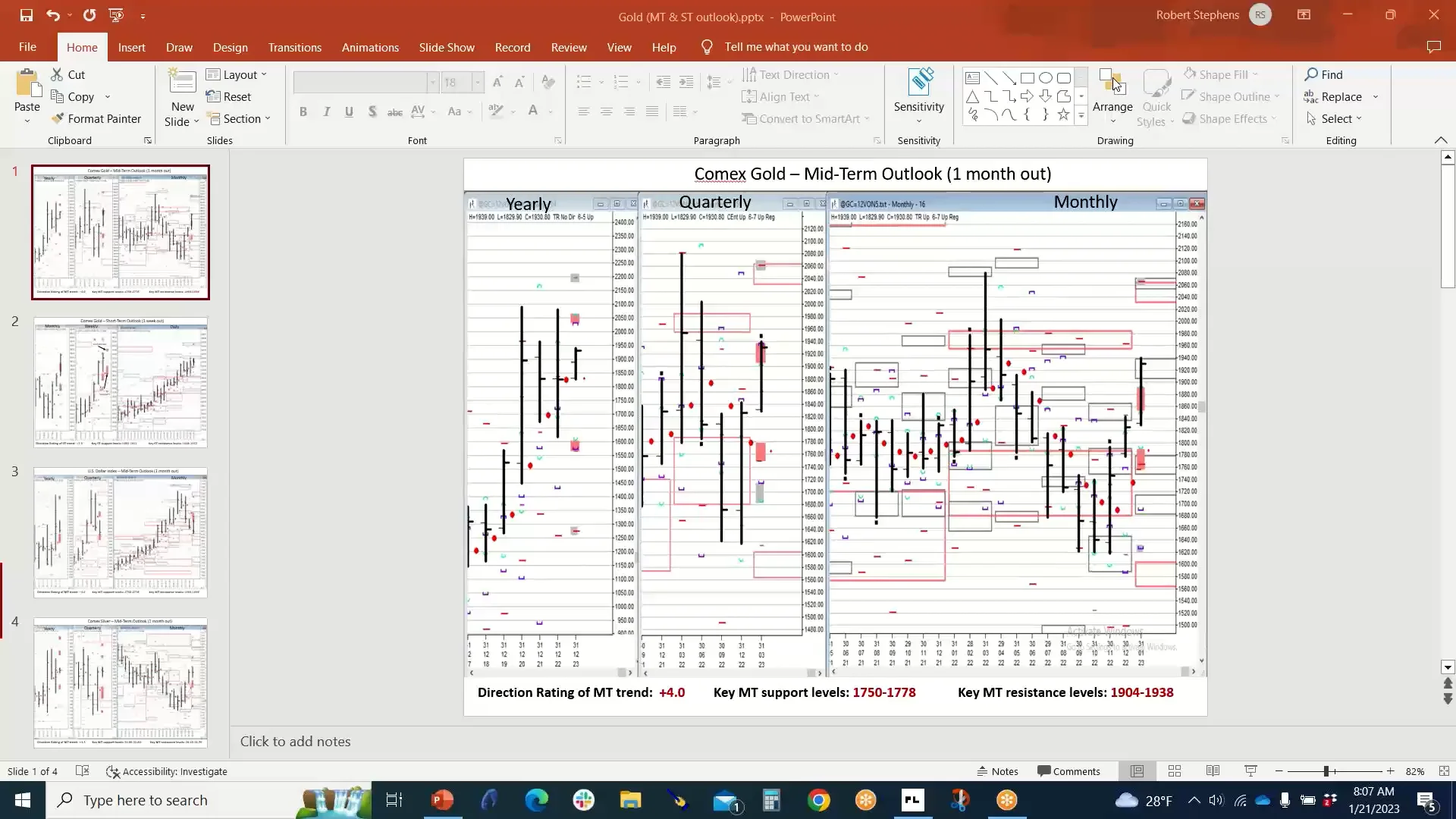Toggle italic formatting off or on
Image resolution: width=1456 pixels, height=819 pixels.
point(326,111)
